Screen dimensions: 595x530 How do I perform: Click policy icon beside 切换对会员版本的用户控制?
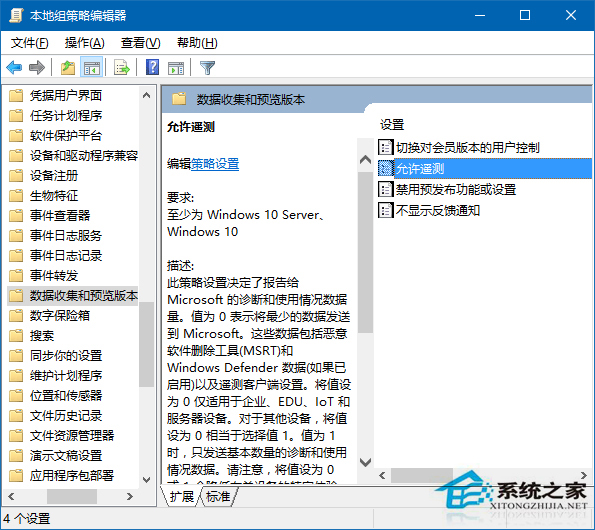[x=385, y=147]
